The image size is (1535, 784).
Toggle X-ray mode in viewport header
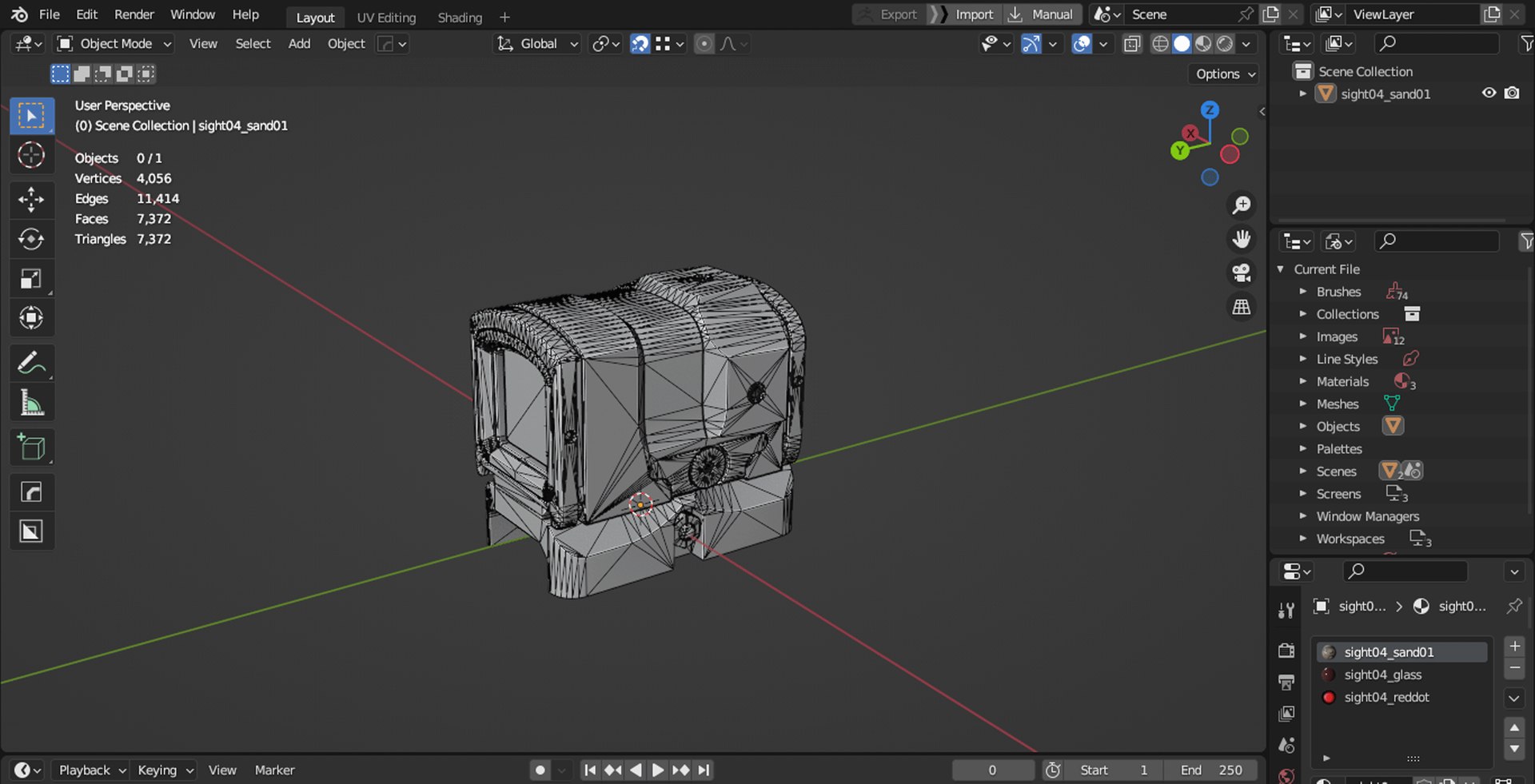(x=1131, y=44)
